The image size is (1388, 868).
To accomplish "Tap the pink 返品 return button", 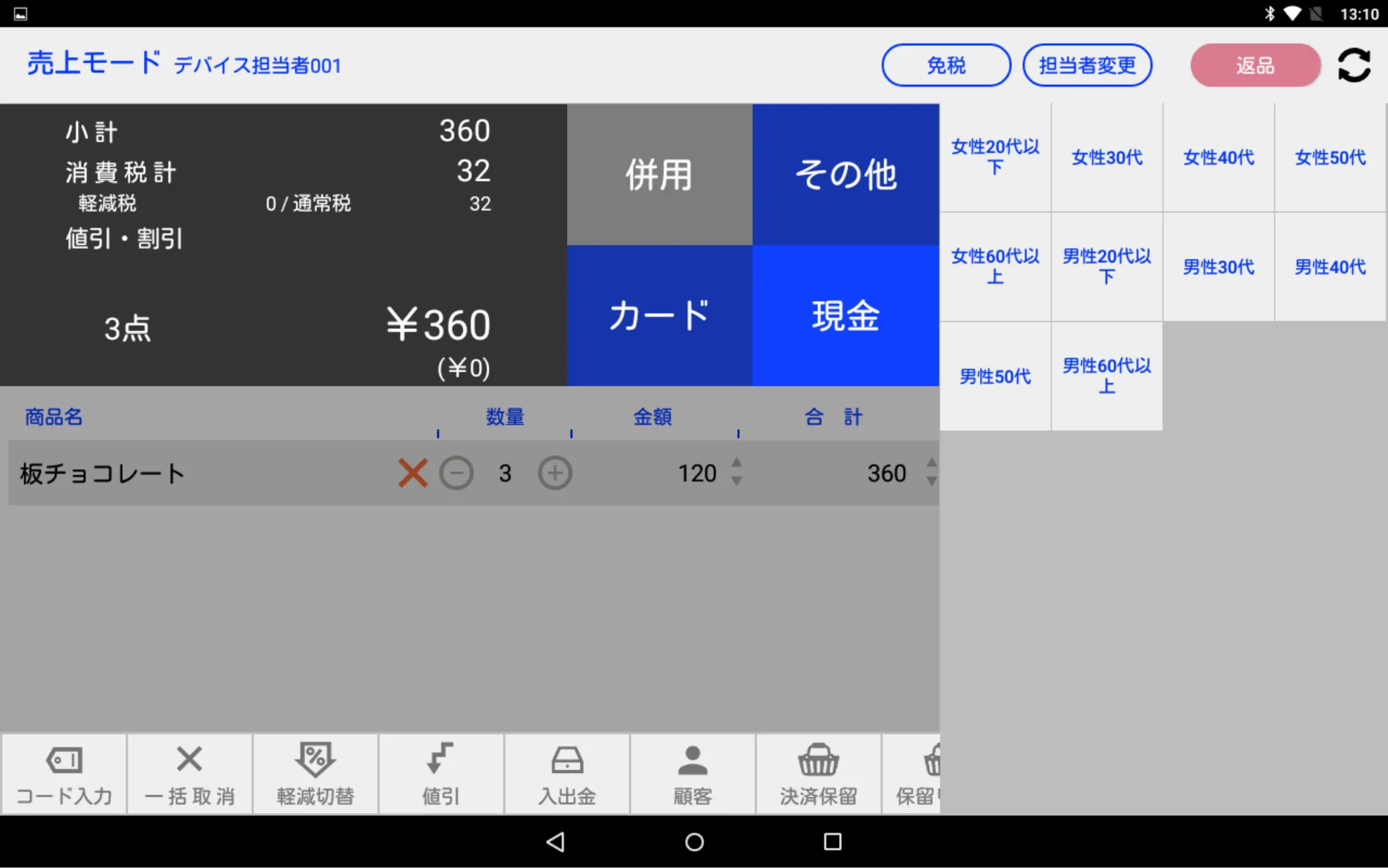I will [1255, 65].
